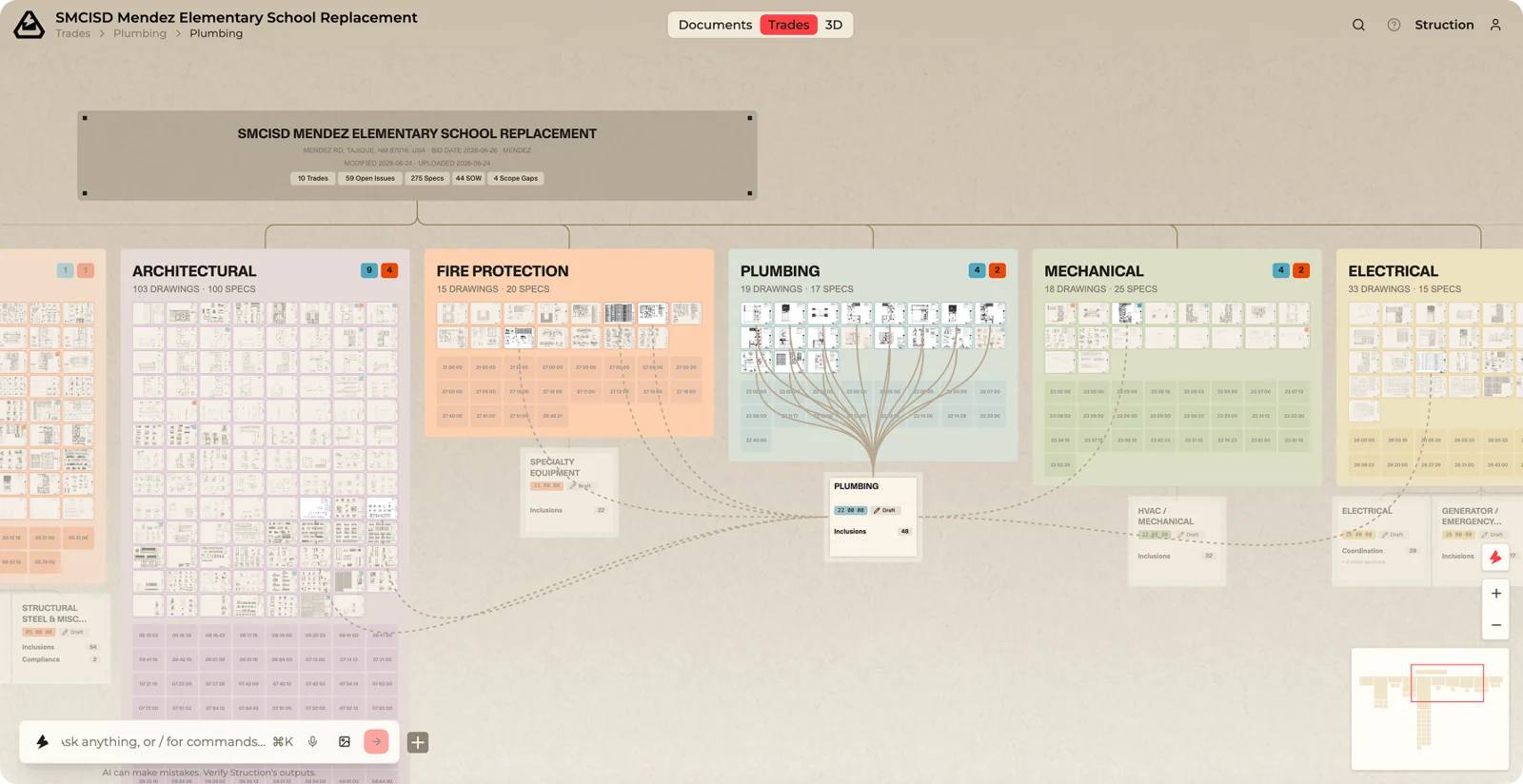Click blue badge 4 on Mechanical

1281,270
